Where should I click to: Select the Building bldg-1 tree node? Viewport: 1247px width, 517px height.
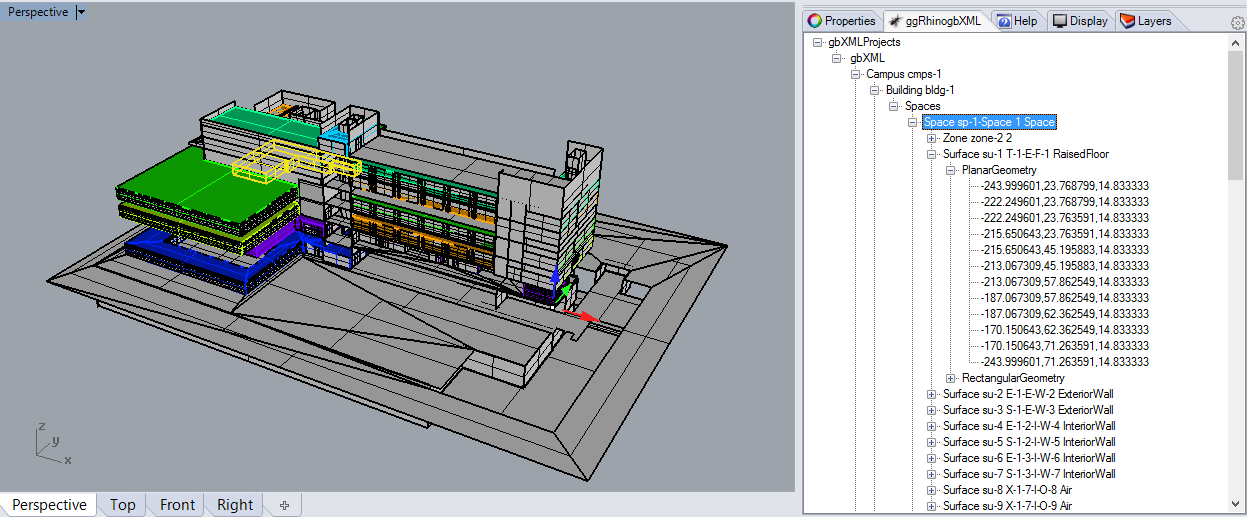(x=920, y=90)
